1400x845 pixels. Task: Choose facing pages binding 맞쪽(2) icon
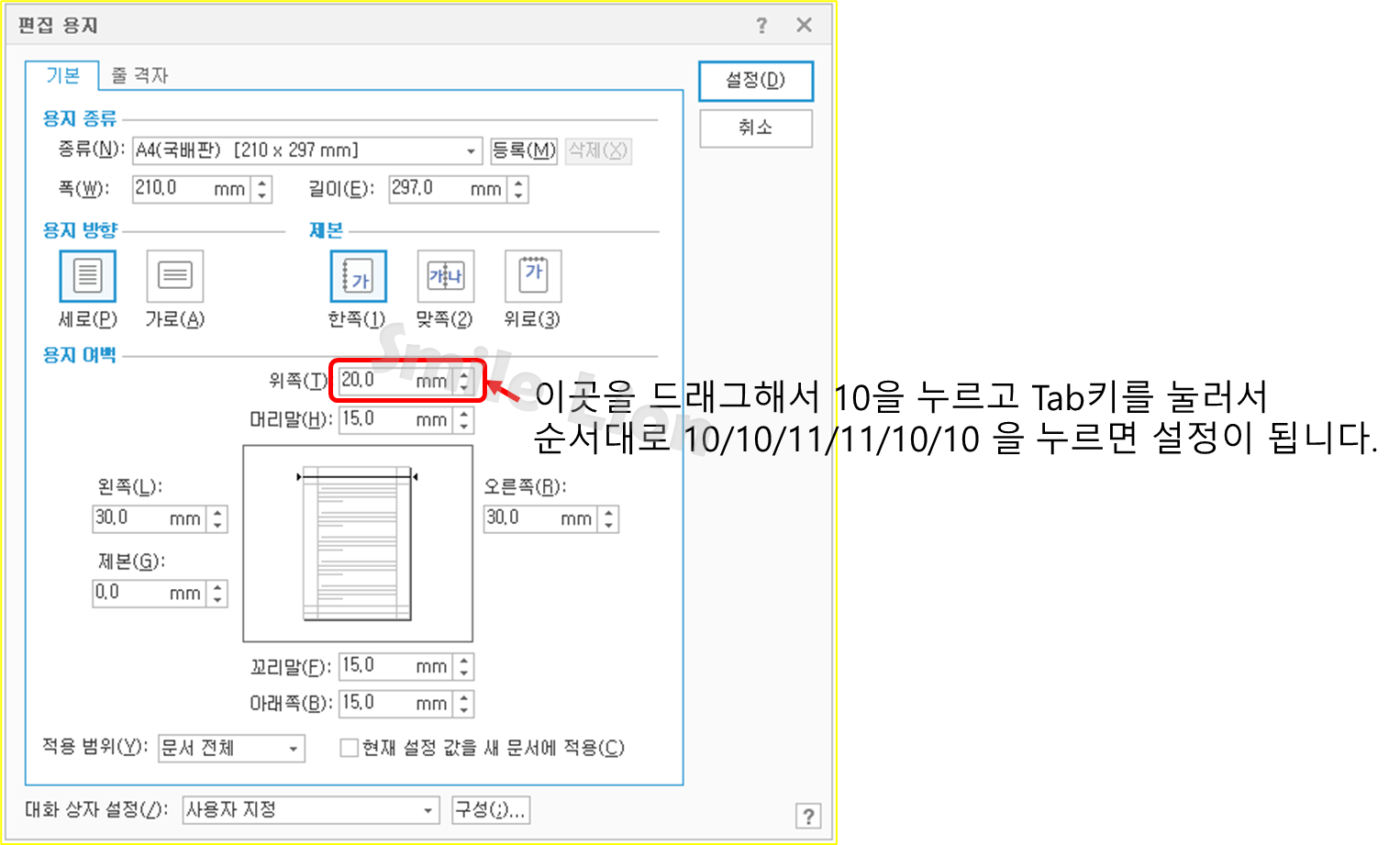pyautogui.click(x=445, y=276)
